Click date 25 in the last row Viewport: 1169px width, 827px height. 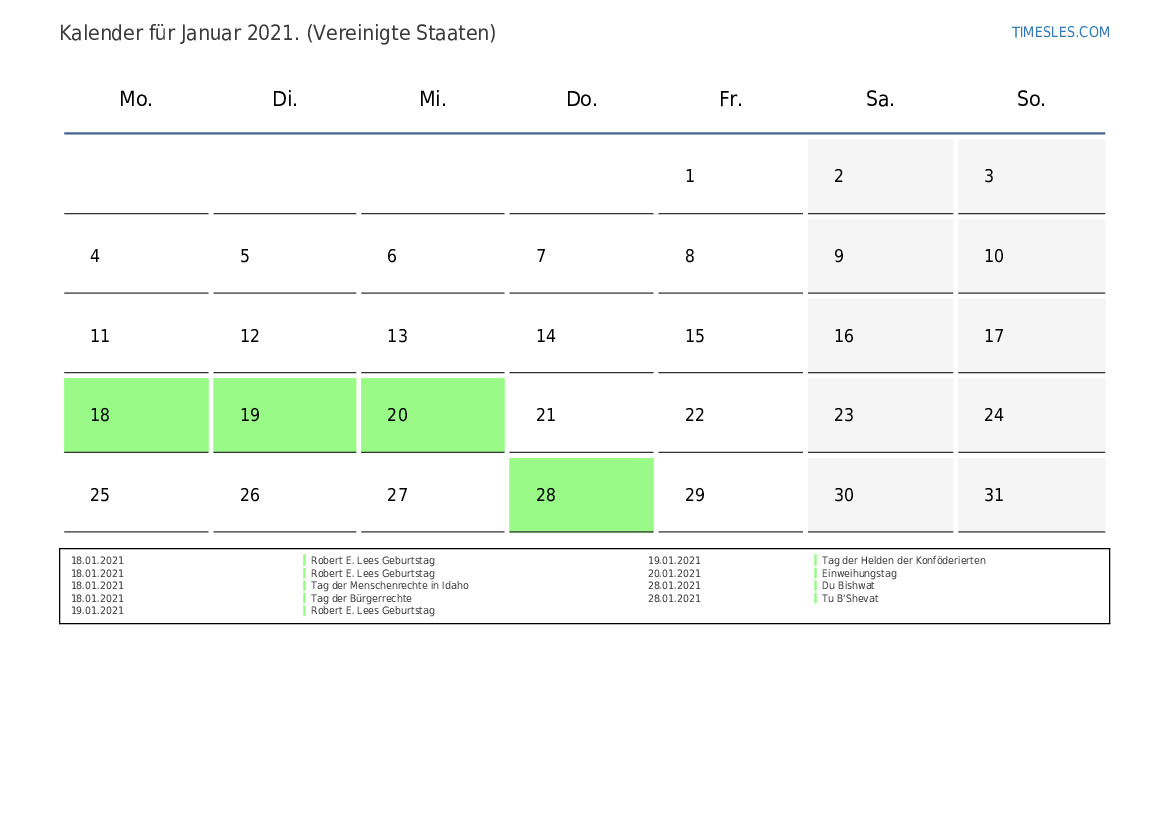[136, 495]
